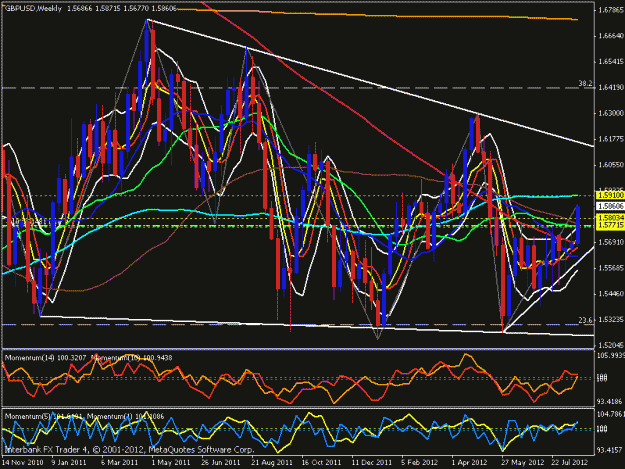The image size is (625, 469).
Task: Click the 14 Nov 2010 date label
Action: [x=22, y=463]
